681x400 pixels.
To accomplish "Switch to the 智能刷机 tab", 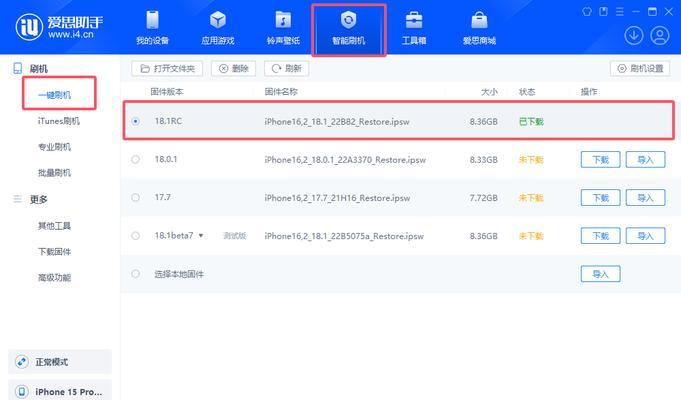I will (x=348, y=29).
